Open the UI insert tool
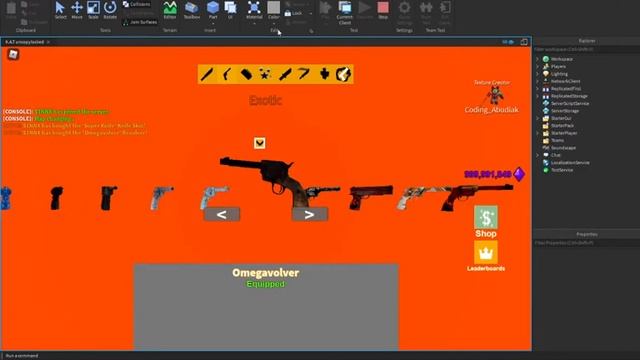This screenshot has height=360, width=640. point(231,10)
